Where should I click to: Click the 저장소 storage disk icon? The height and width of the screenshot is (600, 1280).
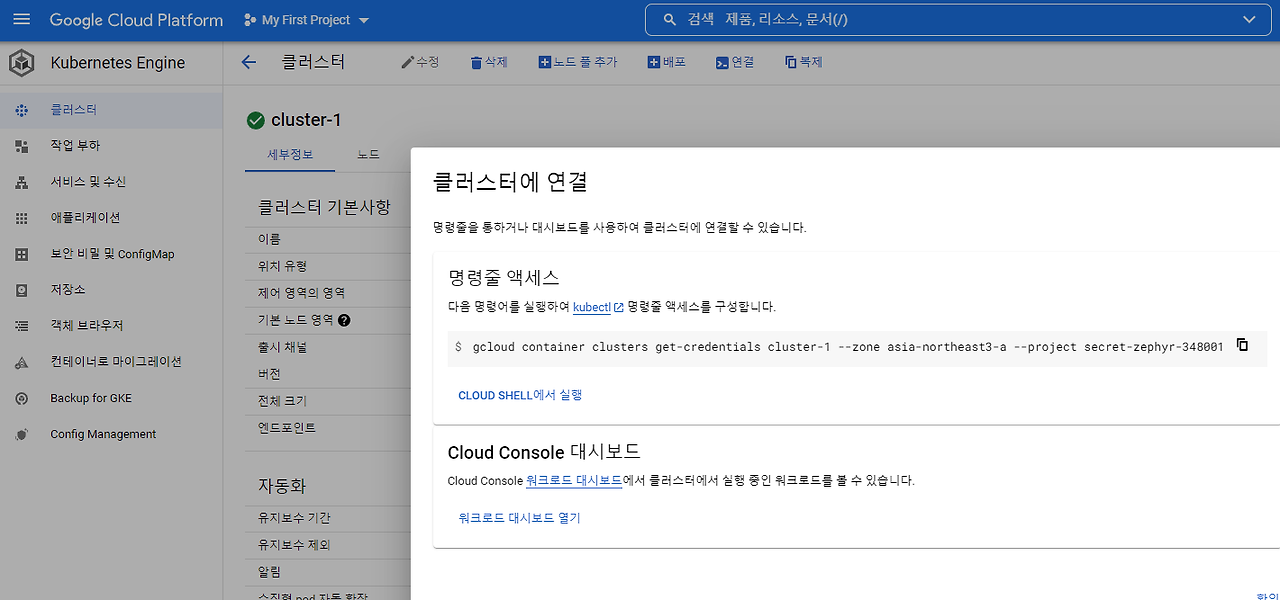pyautogui.click(x=22, y=290)
